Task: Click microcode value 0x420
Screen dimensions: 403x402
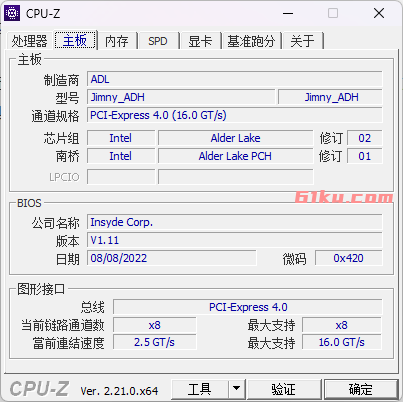Action: (349, 258)
